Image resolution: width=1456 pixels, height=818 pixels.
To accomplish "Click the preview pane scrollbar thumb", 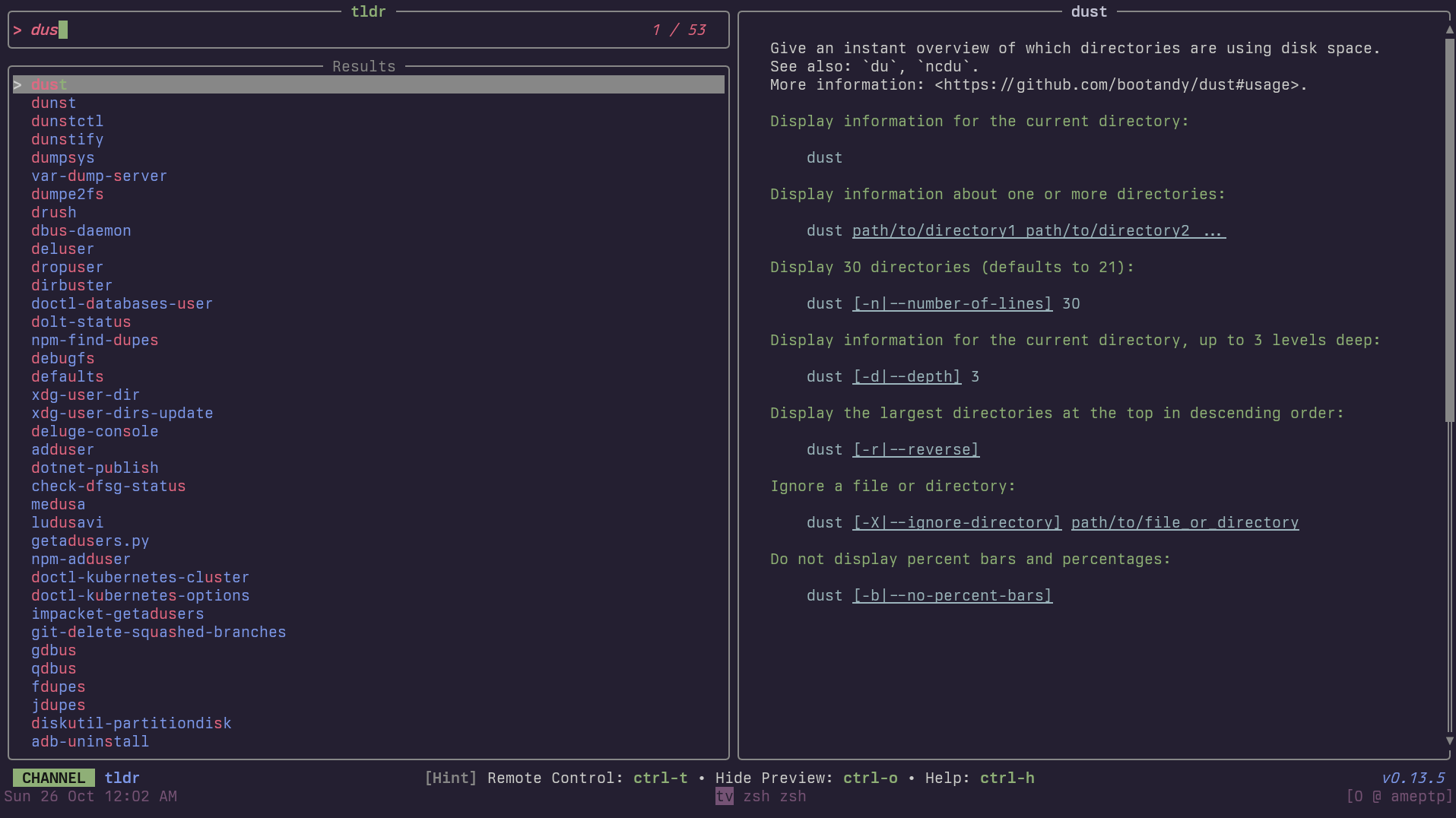I will (1449, 228).
